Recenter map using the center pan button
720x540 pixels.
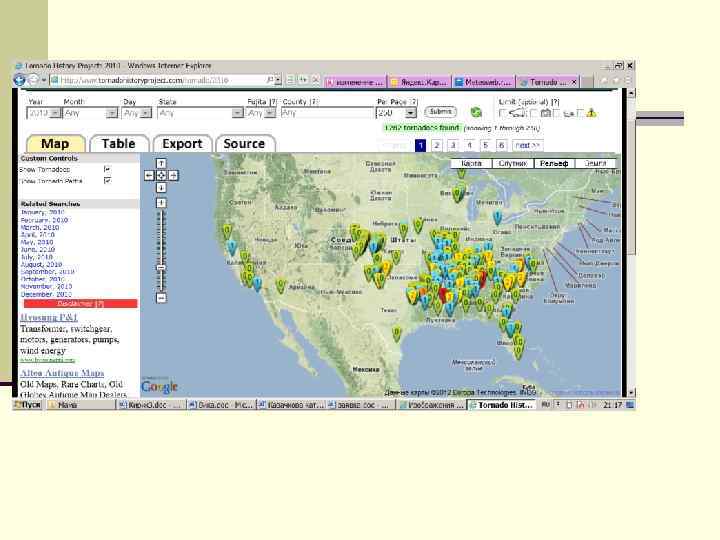pos(161,175)
